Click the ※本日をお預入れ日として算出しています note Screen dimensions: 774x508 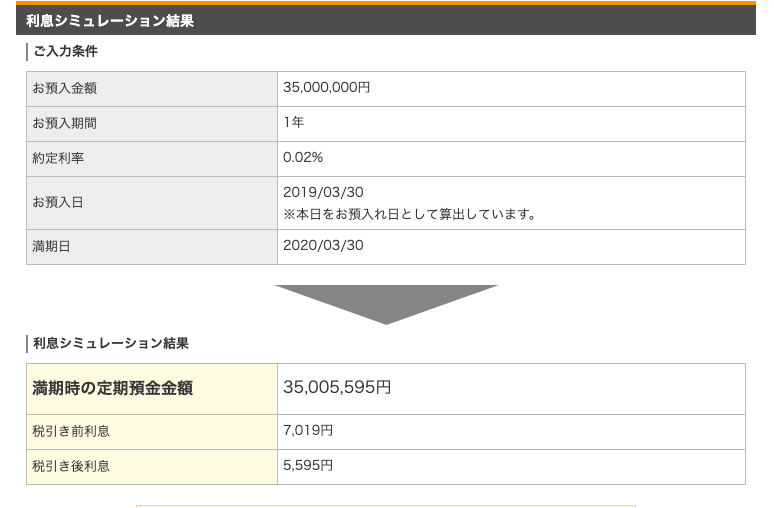(410, 214)
